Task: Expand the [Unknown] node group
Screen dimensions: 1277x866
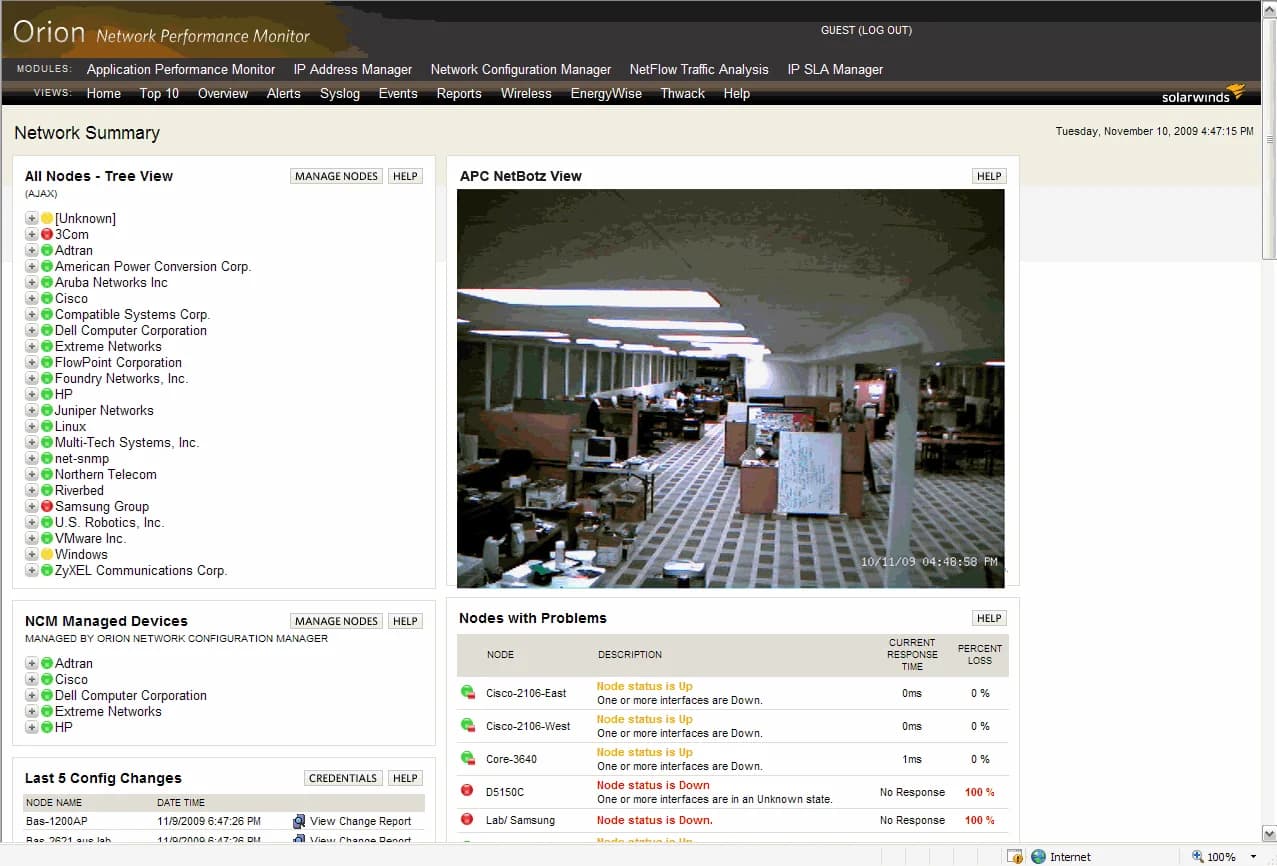Action: coord(32,218)
